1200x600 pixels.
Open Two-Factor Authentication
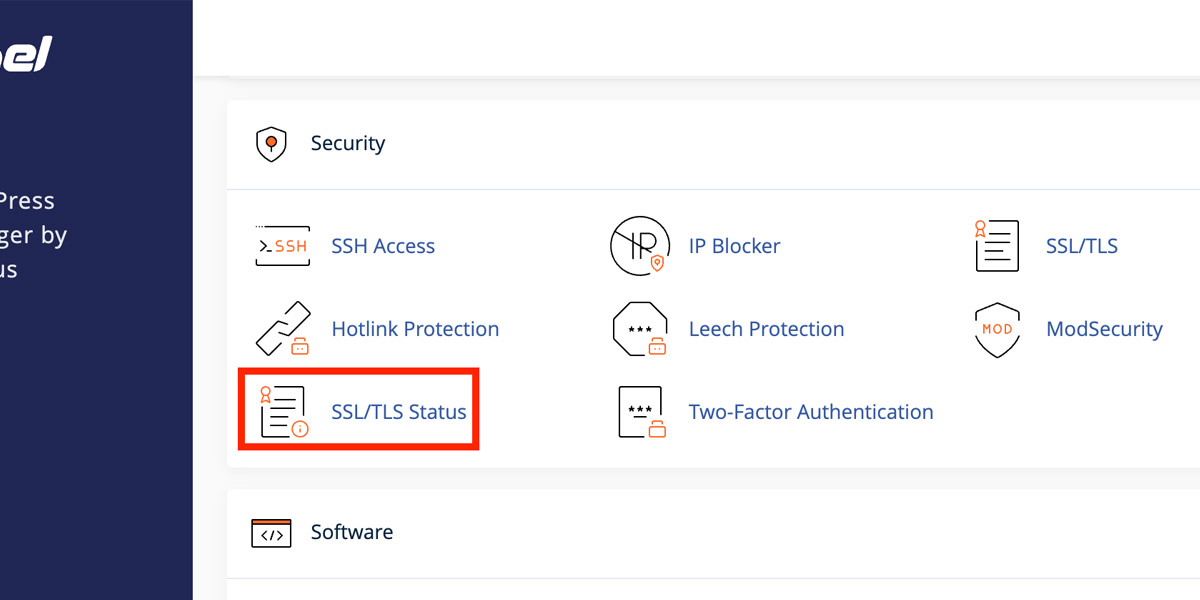click(810, 411)
